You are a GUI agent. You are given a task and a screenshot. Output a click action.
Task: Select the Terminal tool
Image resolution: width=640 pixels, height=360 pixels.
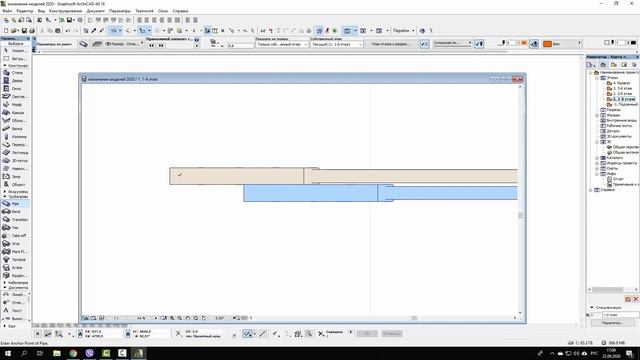point(14,260)
